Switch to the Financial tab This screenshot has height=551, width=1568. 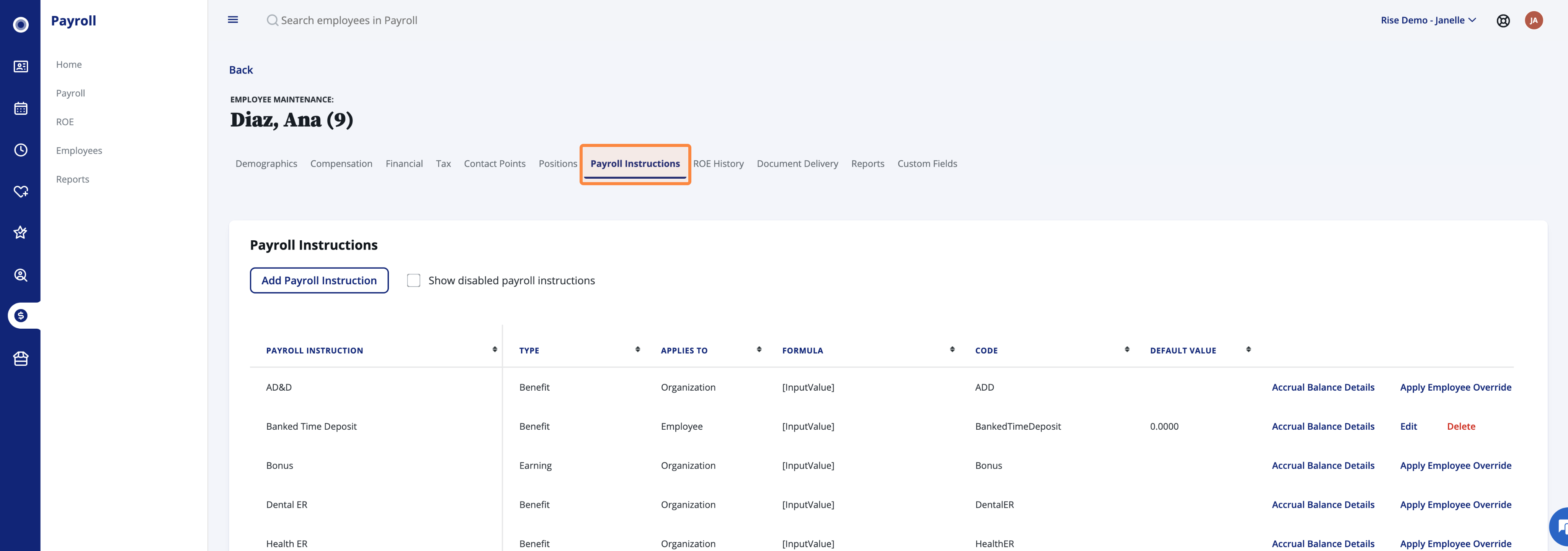click(404, 164)
